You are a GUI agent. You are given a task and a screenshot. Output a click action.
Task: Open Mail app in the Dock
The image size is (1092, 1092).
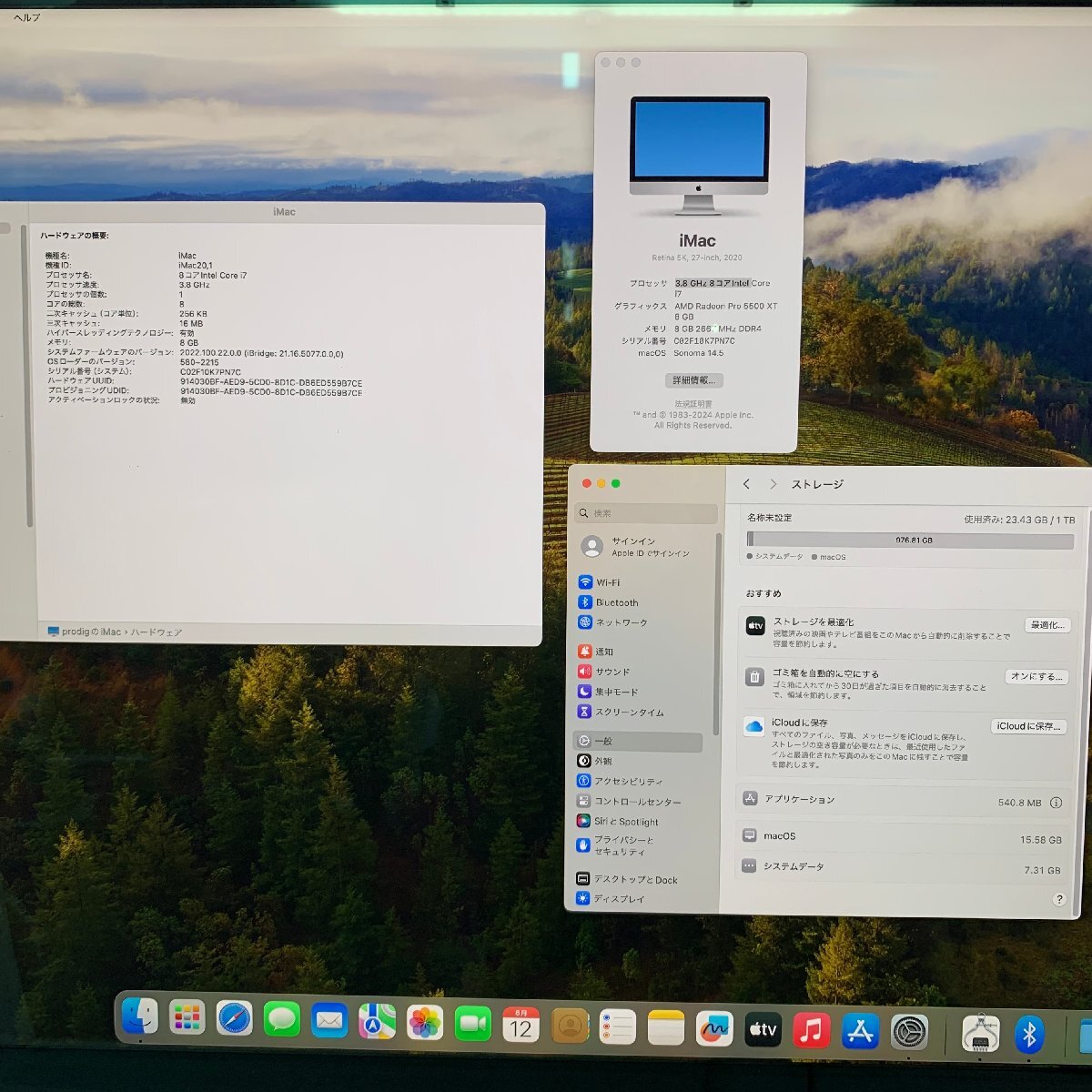(x=329, y=1021)
